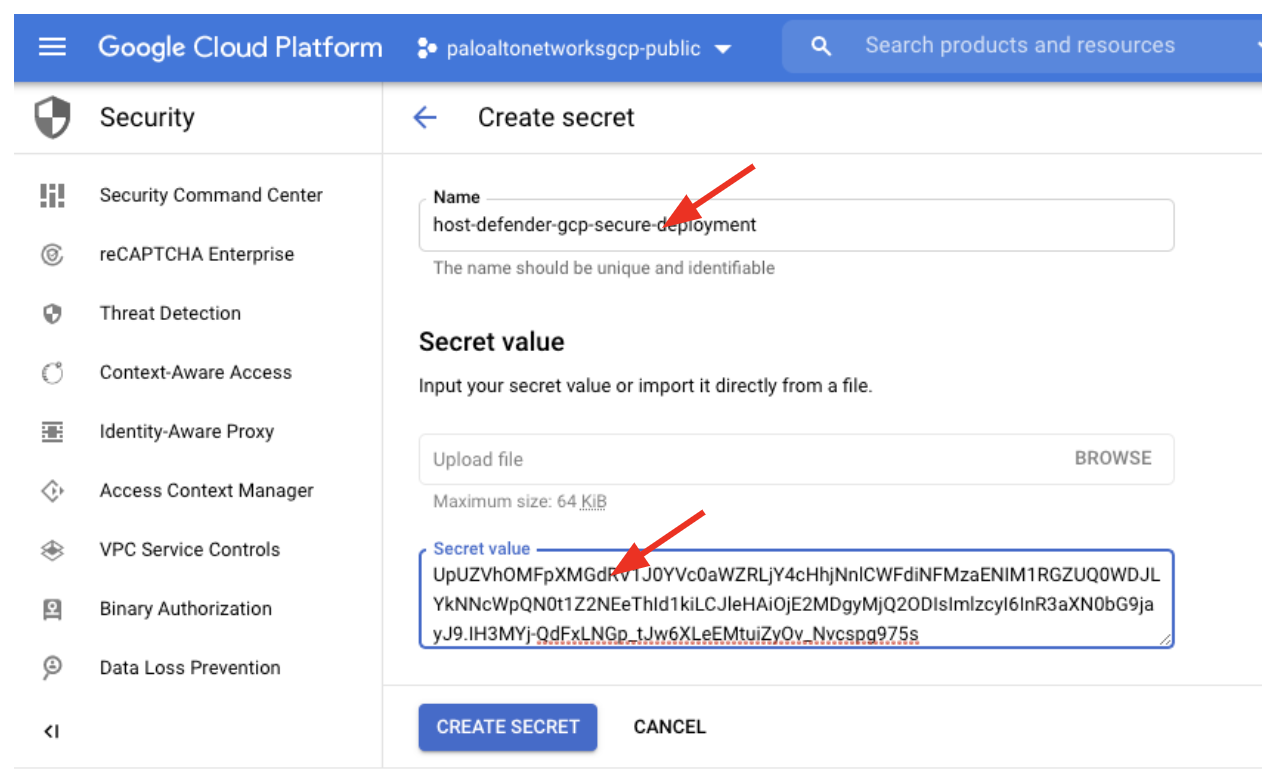Click the Access Context Manager icon
The image size is (1266, 770).
52,491
